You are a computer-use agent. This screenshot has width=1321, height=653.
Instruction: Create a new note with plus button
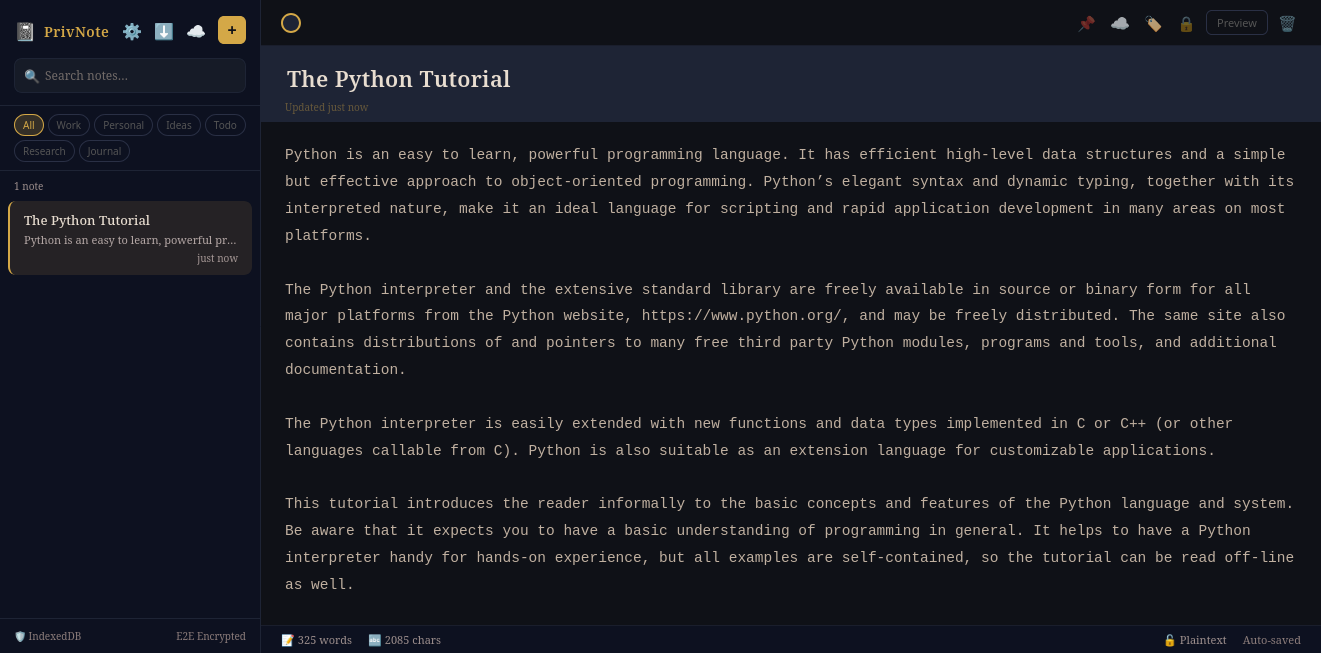[232, 30]
